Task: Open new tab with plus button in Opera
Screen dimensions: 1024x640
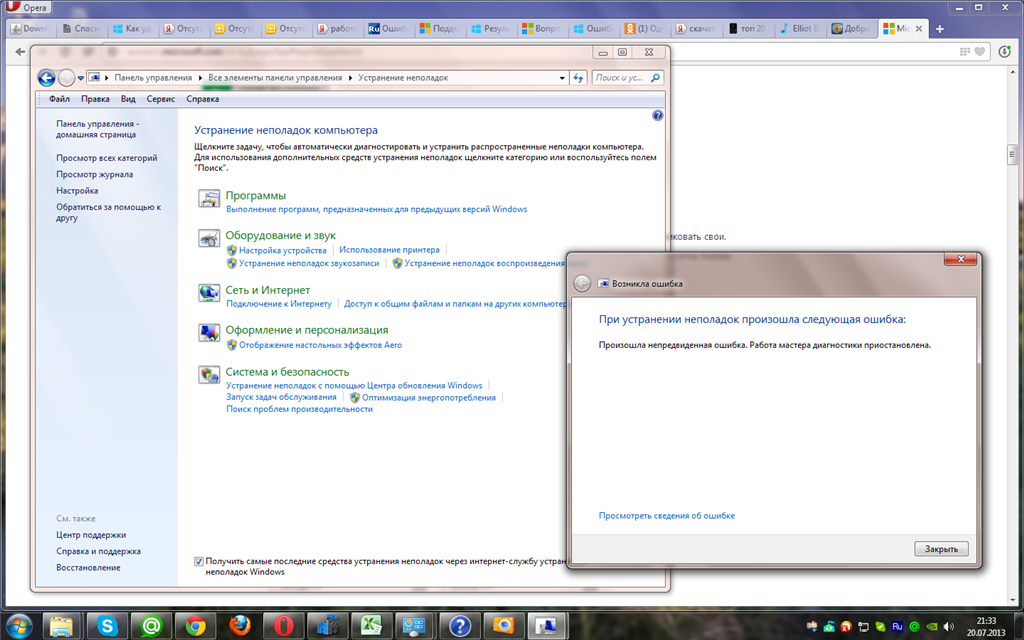Action: pos(940,29)
